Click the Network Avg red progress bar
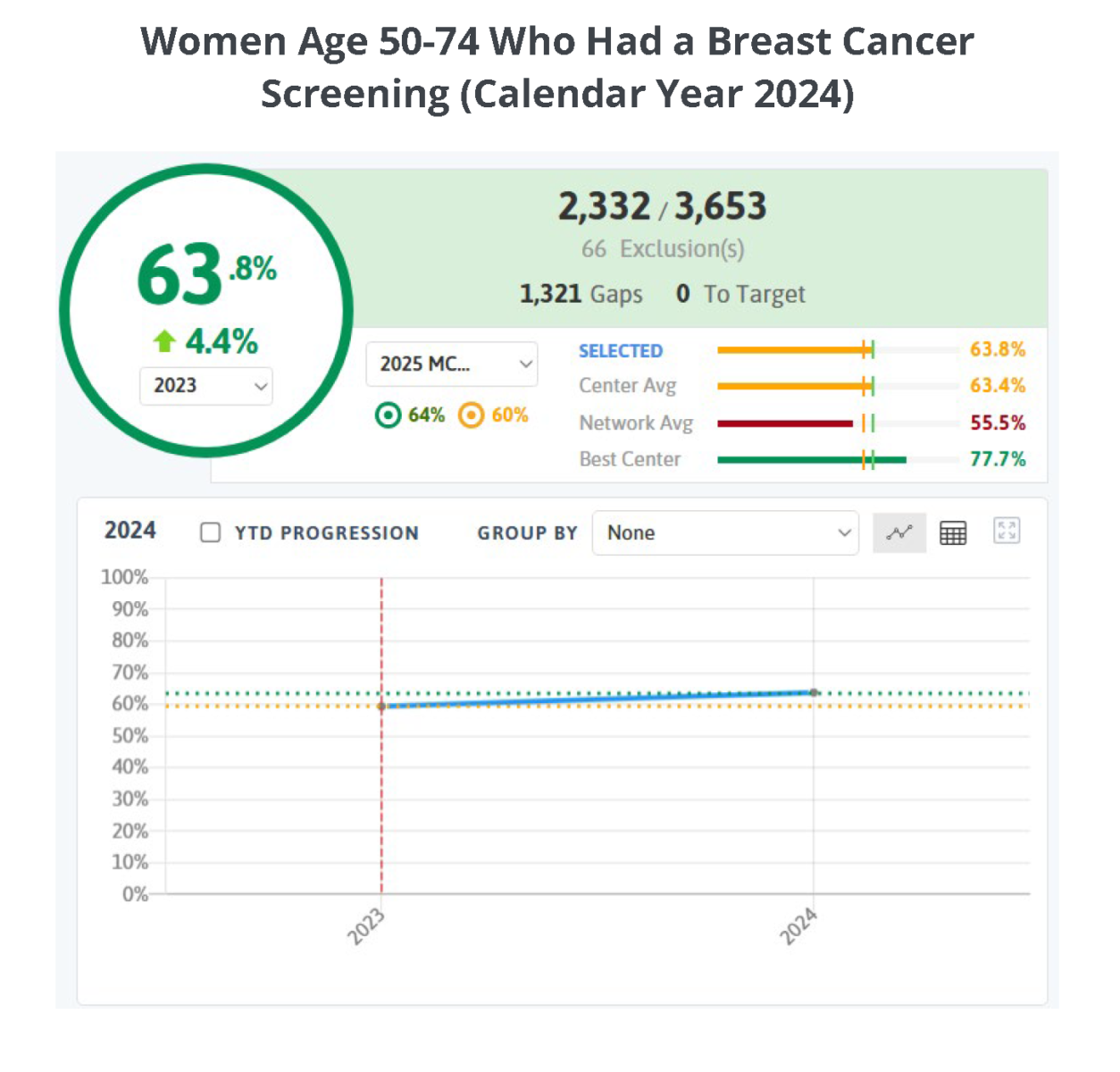Image resolution: width=1120 pixels, height=1072 pixels. coord(785,423)
